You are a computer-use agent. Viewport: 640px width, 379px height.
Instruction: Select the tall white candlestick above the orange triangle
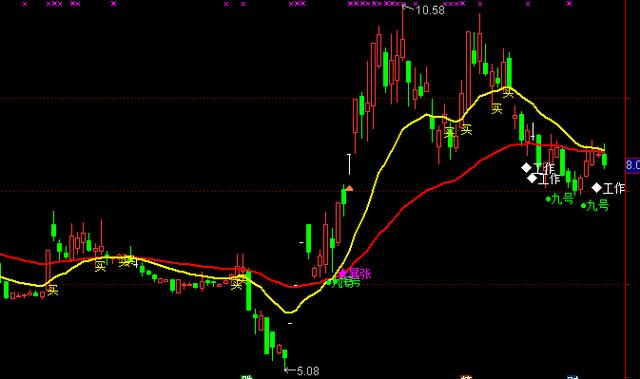click(349, 164)
